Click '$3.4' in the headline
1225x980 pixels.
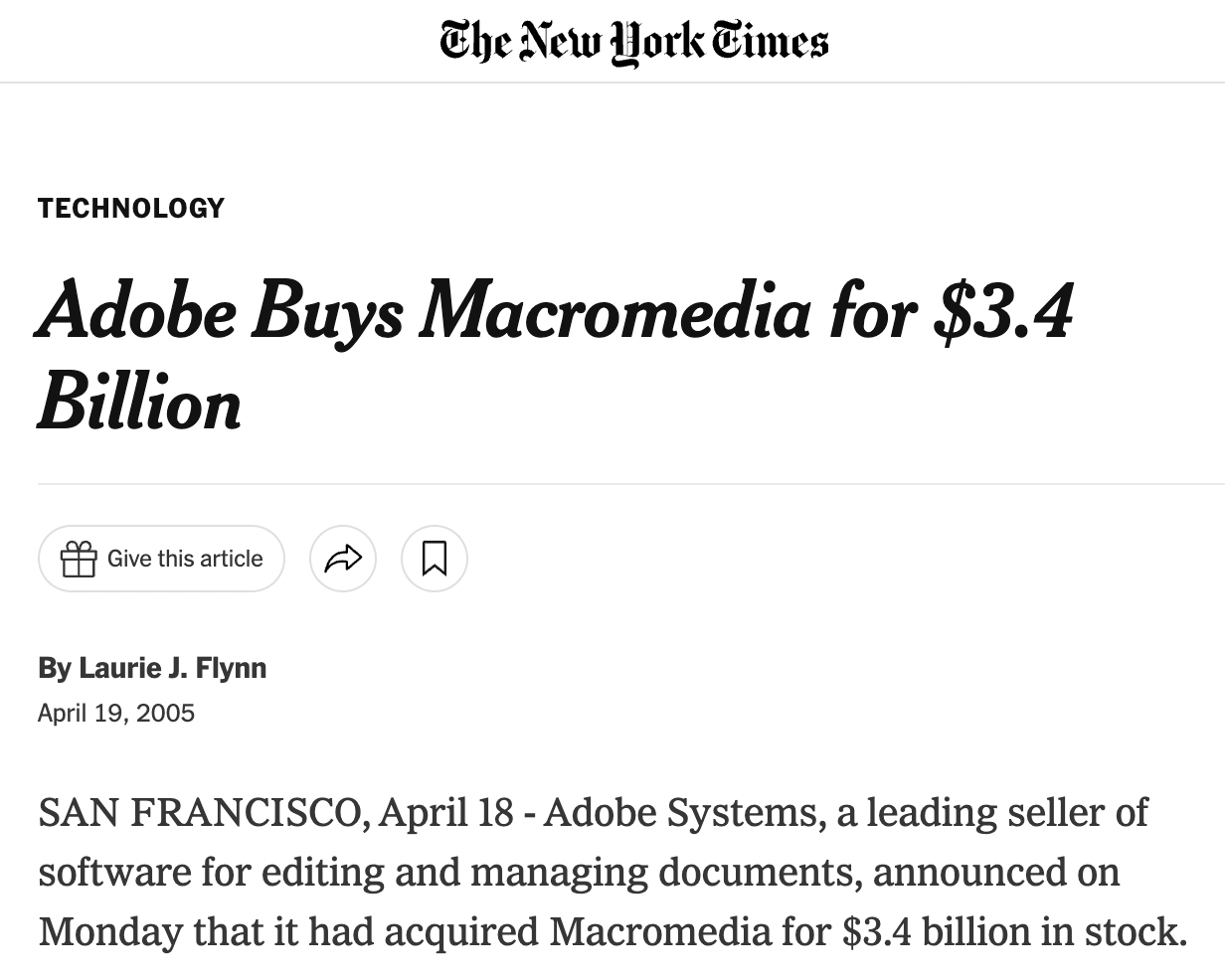point(1002,310)
